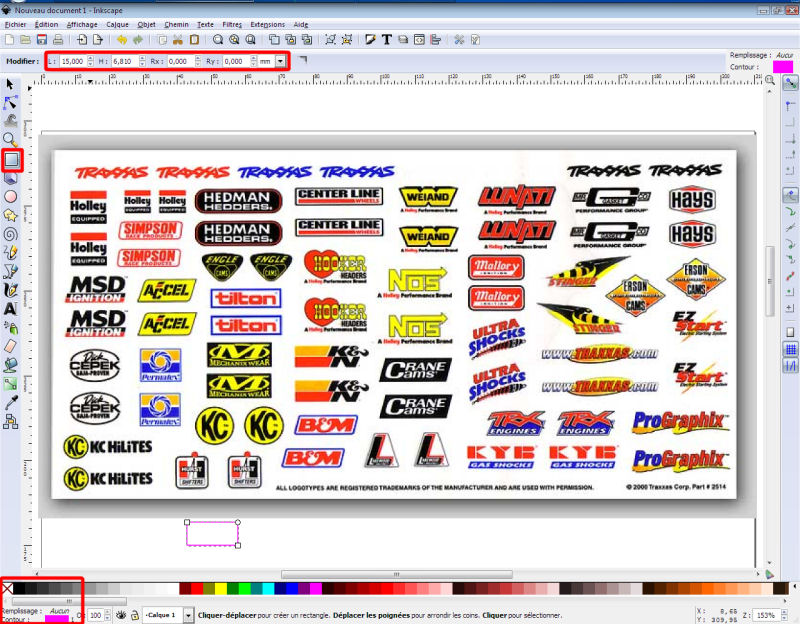The height and width of the screenshot is (624, 800).
Task: Open the unit mm dropdown
Action: [x=280, y=61]
